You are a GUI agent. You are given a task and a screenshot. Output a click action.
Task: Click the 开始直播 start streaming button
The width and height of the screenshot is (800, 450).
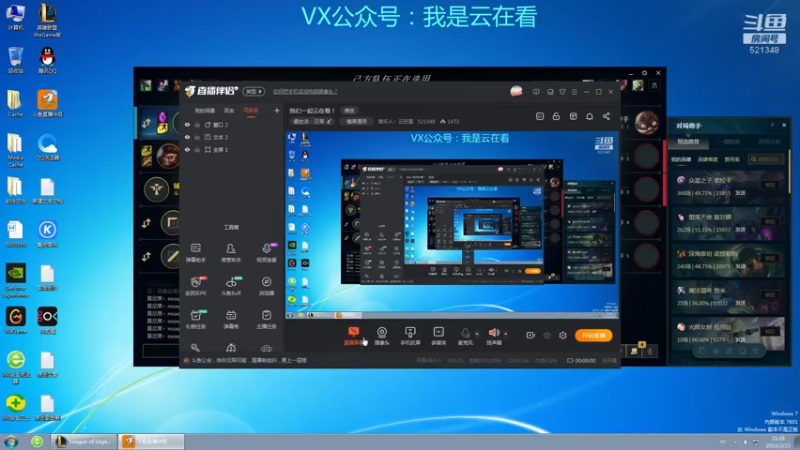[593, 335]
